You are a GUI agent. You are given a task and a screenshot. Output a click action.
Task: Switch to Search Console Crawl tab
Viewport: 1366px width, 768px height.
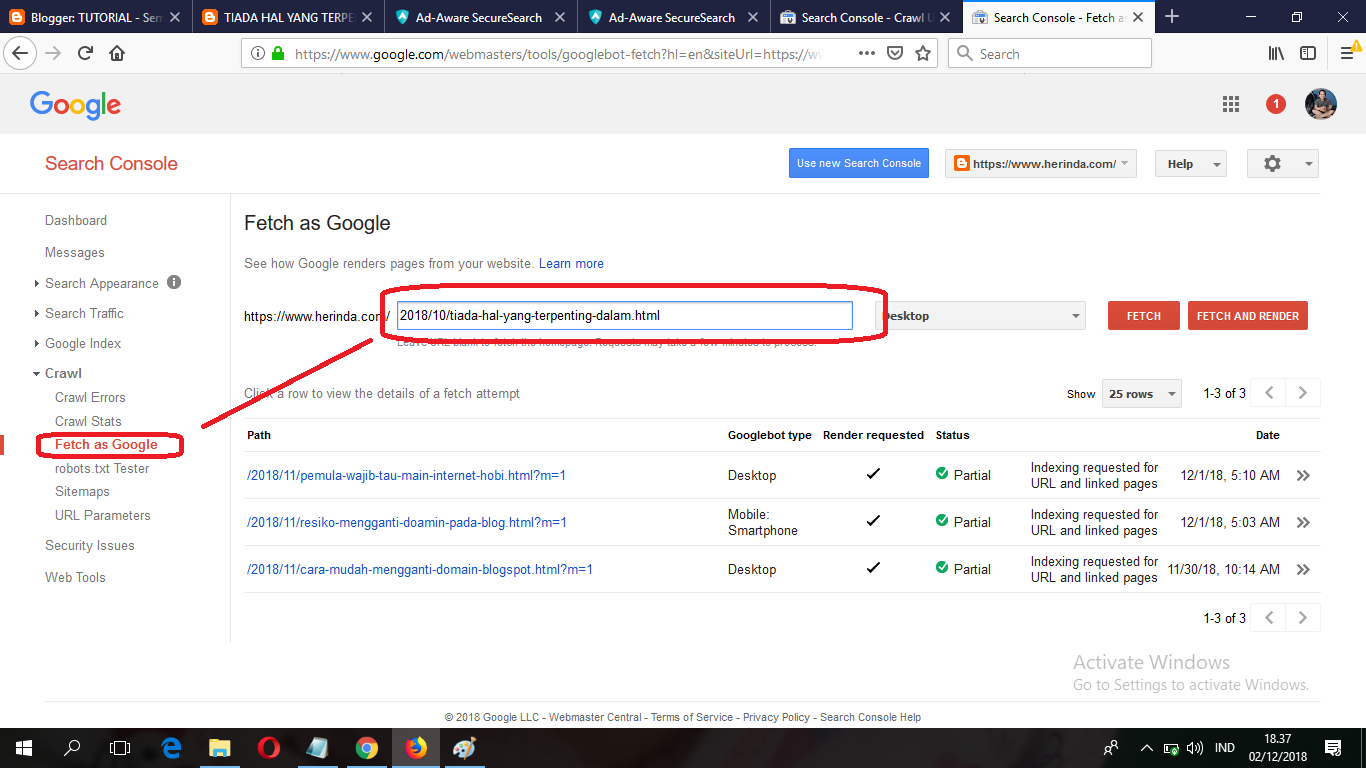point(866,17)
